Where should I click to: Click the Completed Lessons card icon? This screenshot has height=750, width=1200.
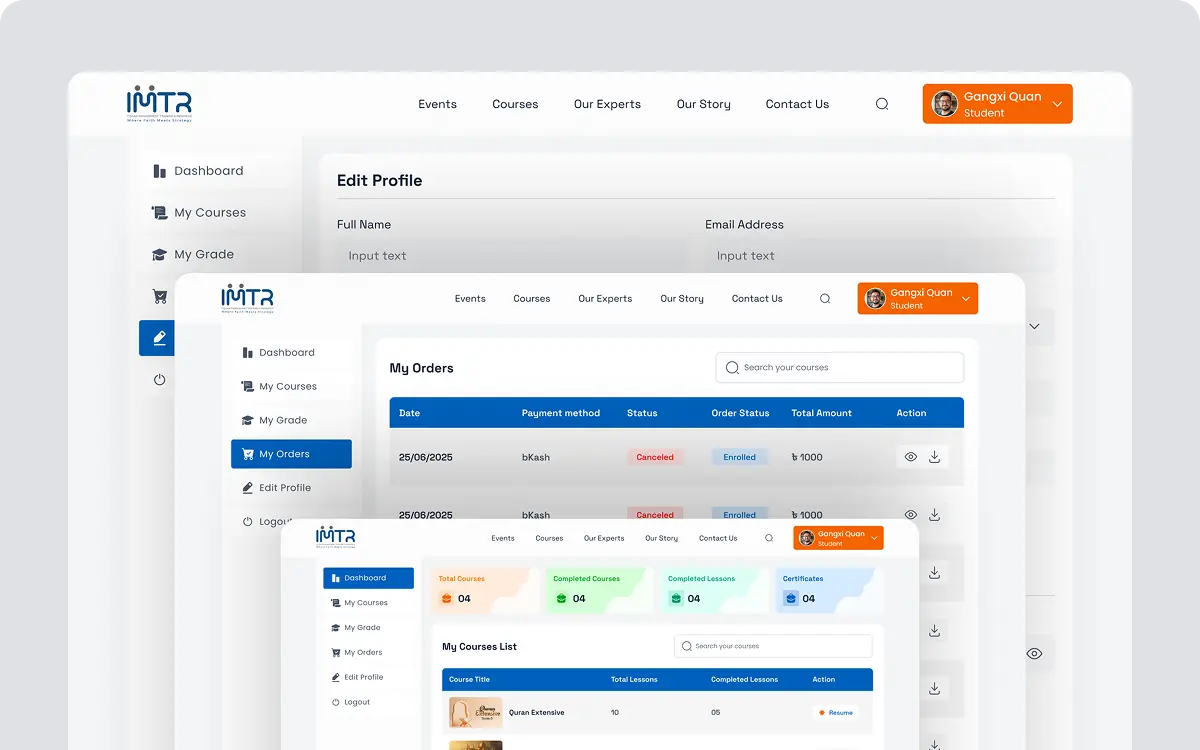coord(676,598)
